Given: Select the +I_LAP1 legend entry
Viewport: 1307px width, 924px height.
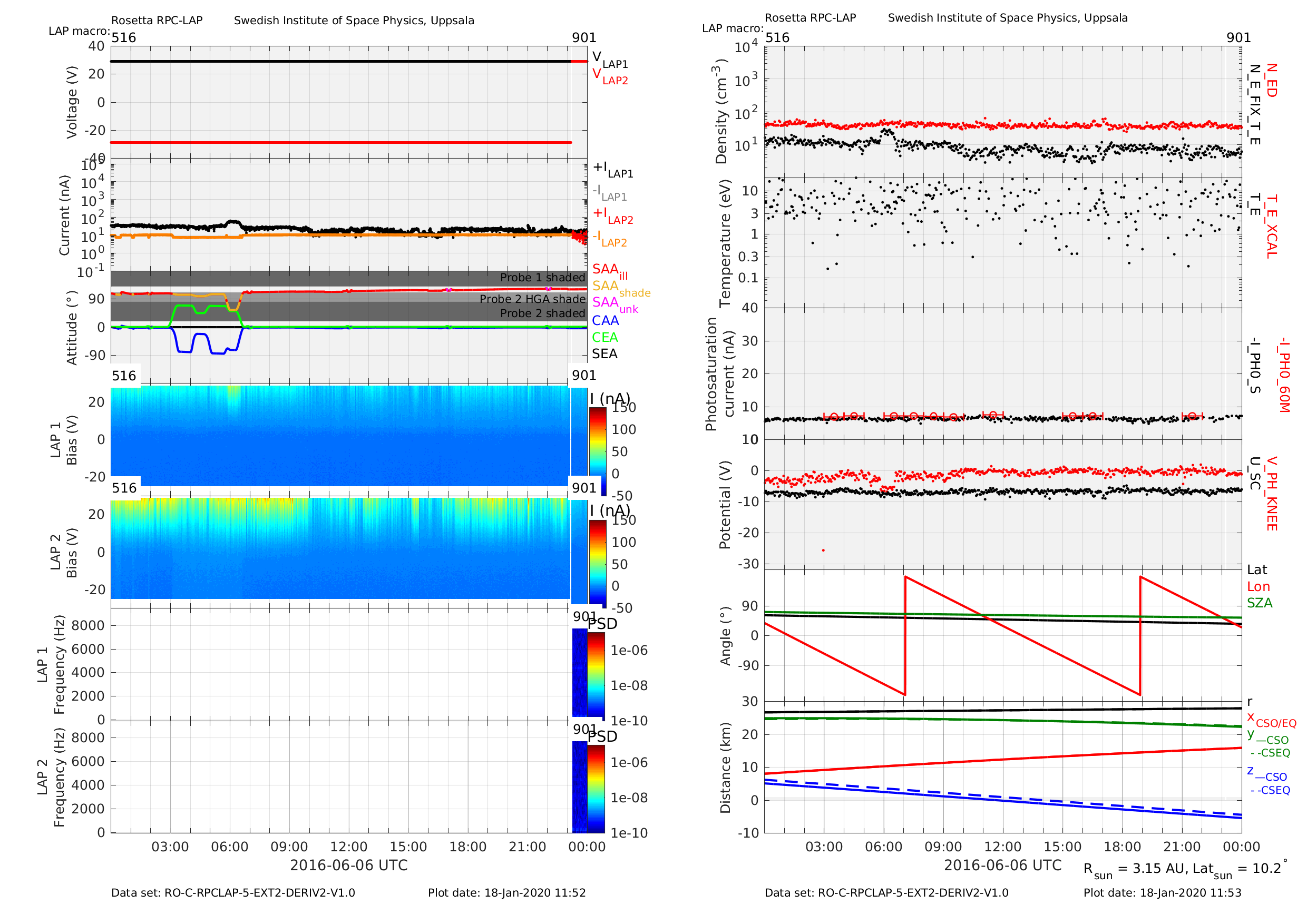Looking at the screenshot, I should coord(612,170).
